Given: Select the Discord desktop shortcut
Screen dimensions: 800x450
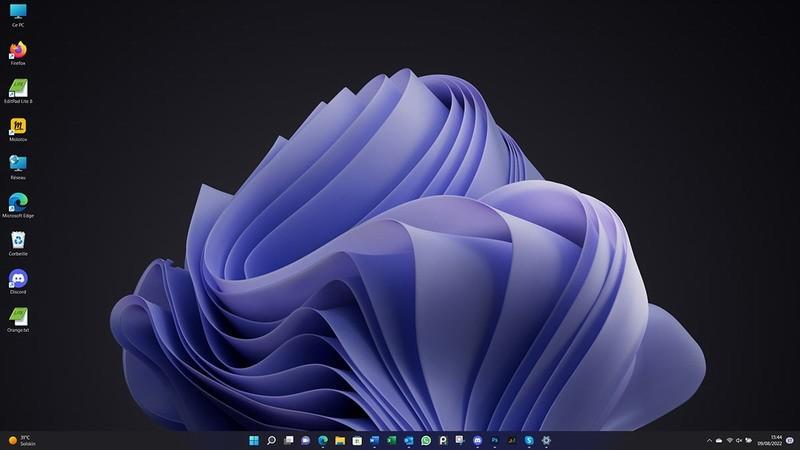Looking at the screenshot, I should [18, 282].
